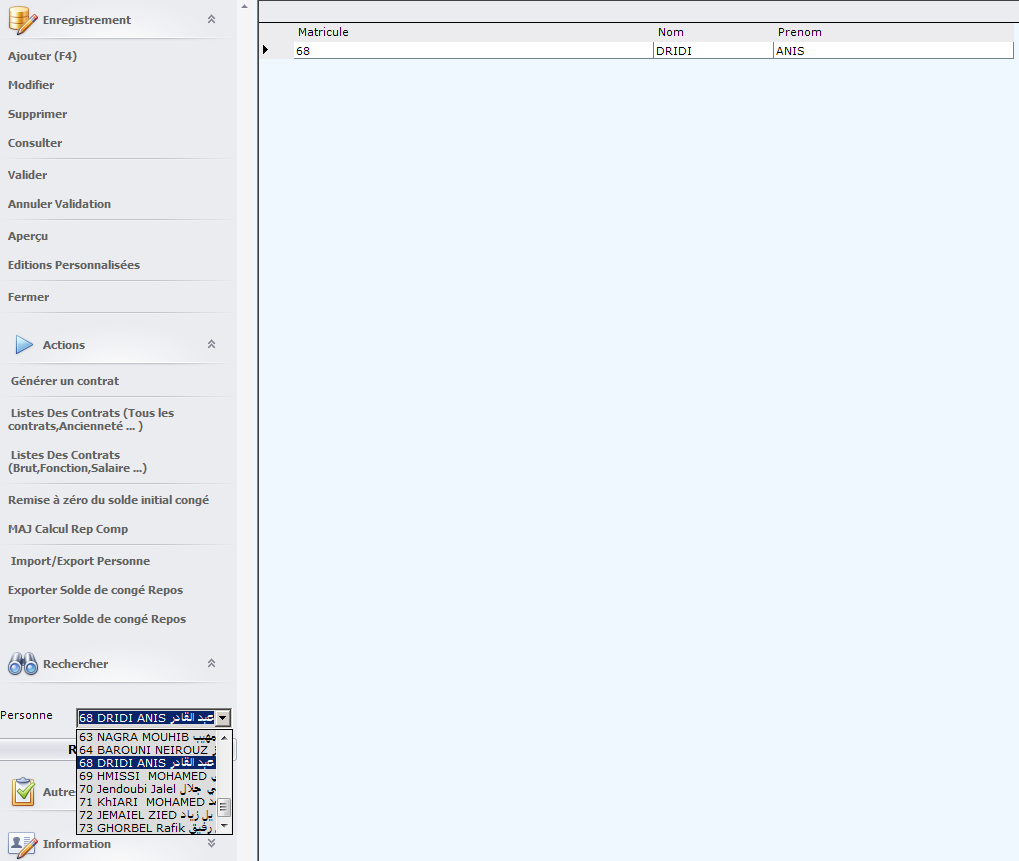Screen dimensions: 1019x861
Task: Open Consulter option
Action: point(35,143)
